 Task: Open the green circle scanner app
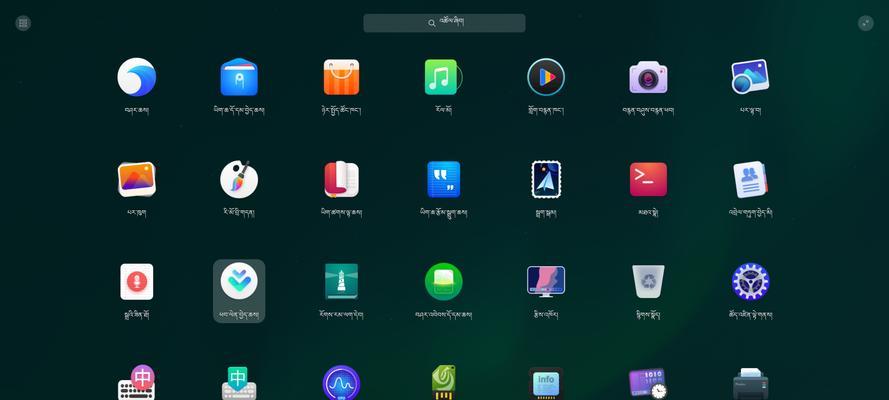click(x=443, y=282)
